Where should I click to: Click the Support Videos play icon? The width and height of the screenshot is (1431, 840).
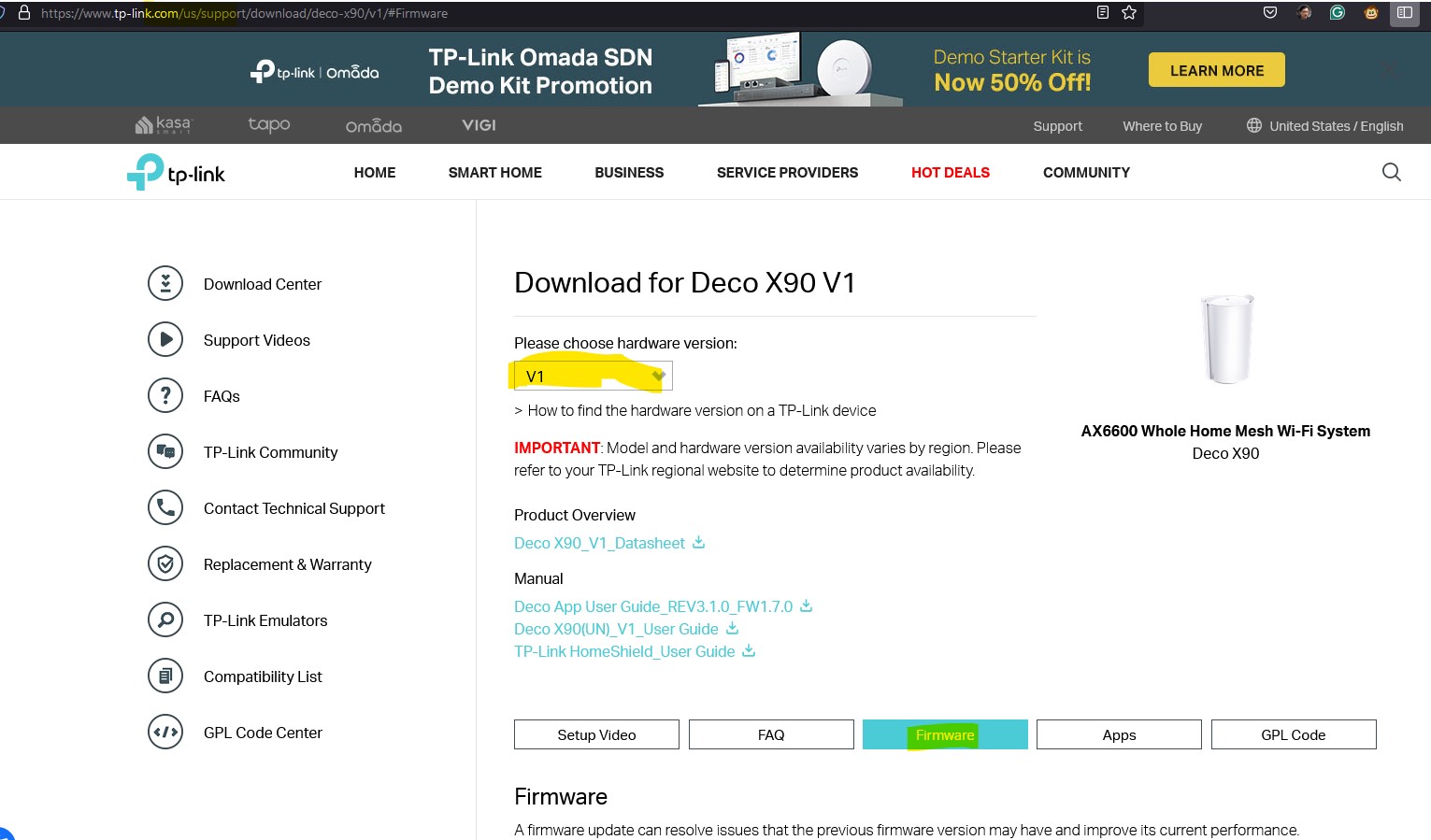[x=165, y=340]
